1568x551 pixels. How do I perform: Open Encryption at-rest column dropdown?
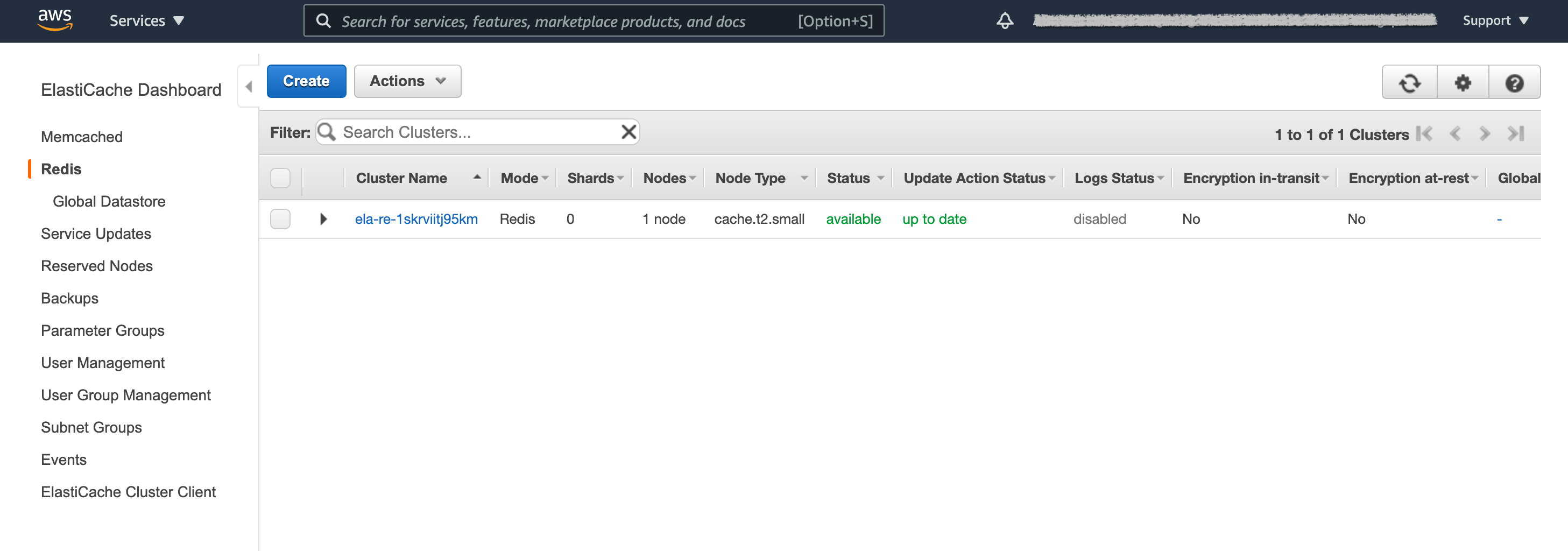pyautogui.click(x=1474, y=179)
